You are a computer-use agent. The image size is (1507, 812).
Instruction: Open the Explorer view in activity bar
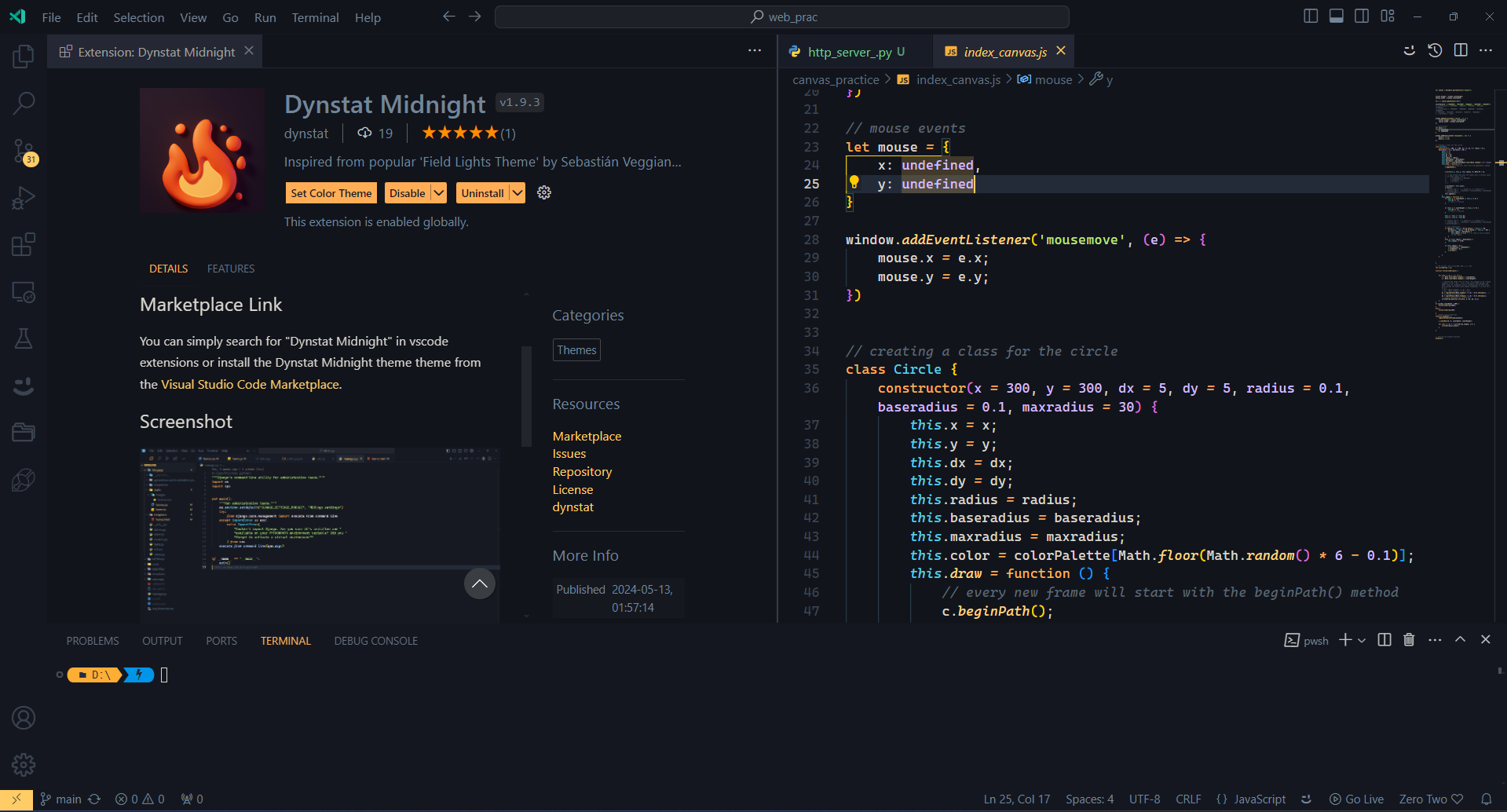pos(24,56)
